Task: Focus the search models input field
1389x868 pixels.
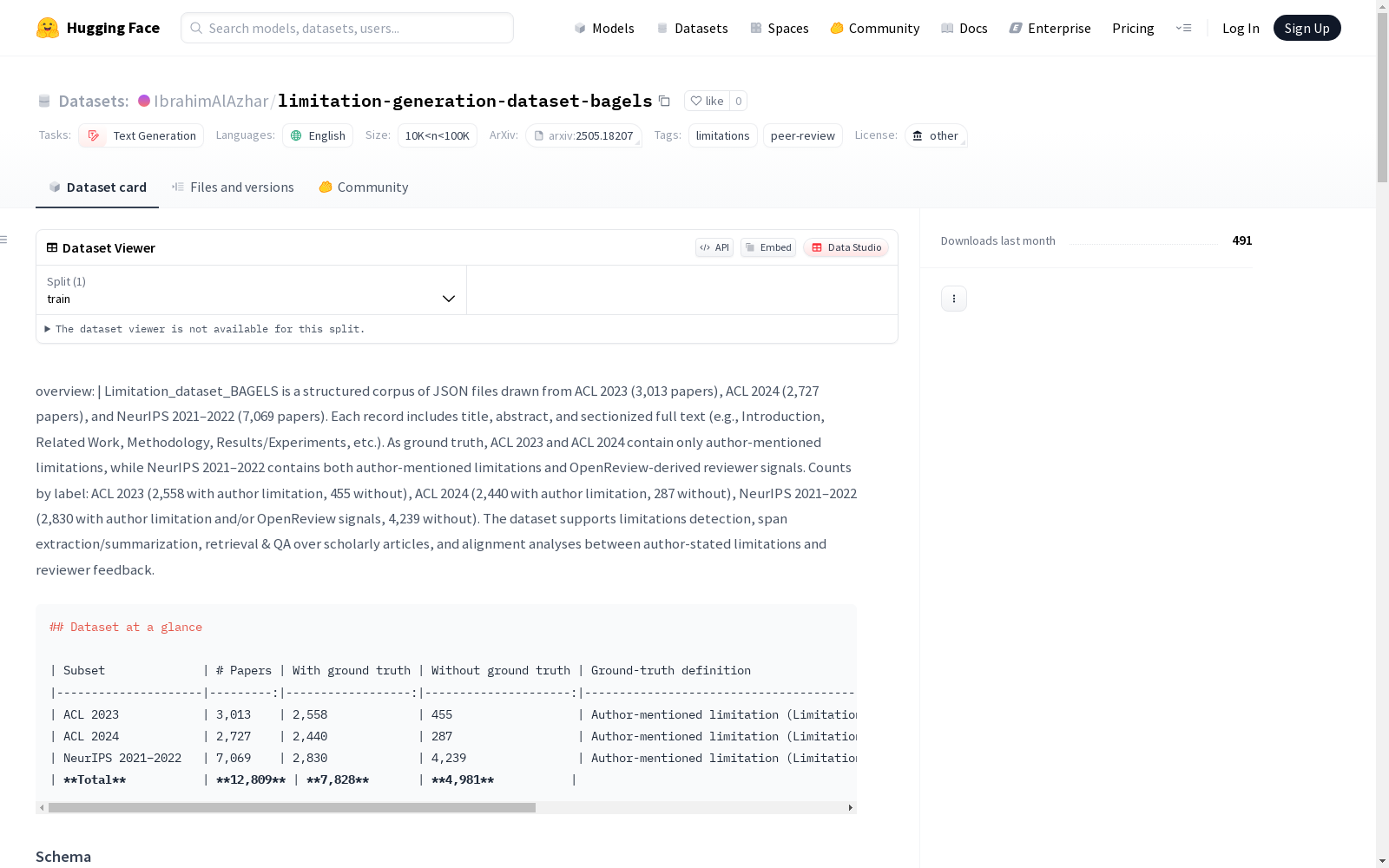Action: [347, 28]
